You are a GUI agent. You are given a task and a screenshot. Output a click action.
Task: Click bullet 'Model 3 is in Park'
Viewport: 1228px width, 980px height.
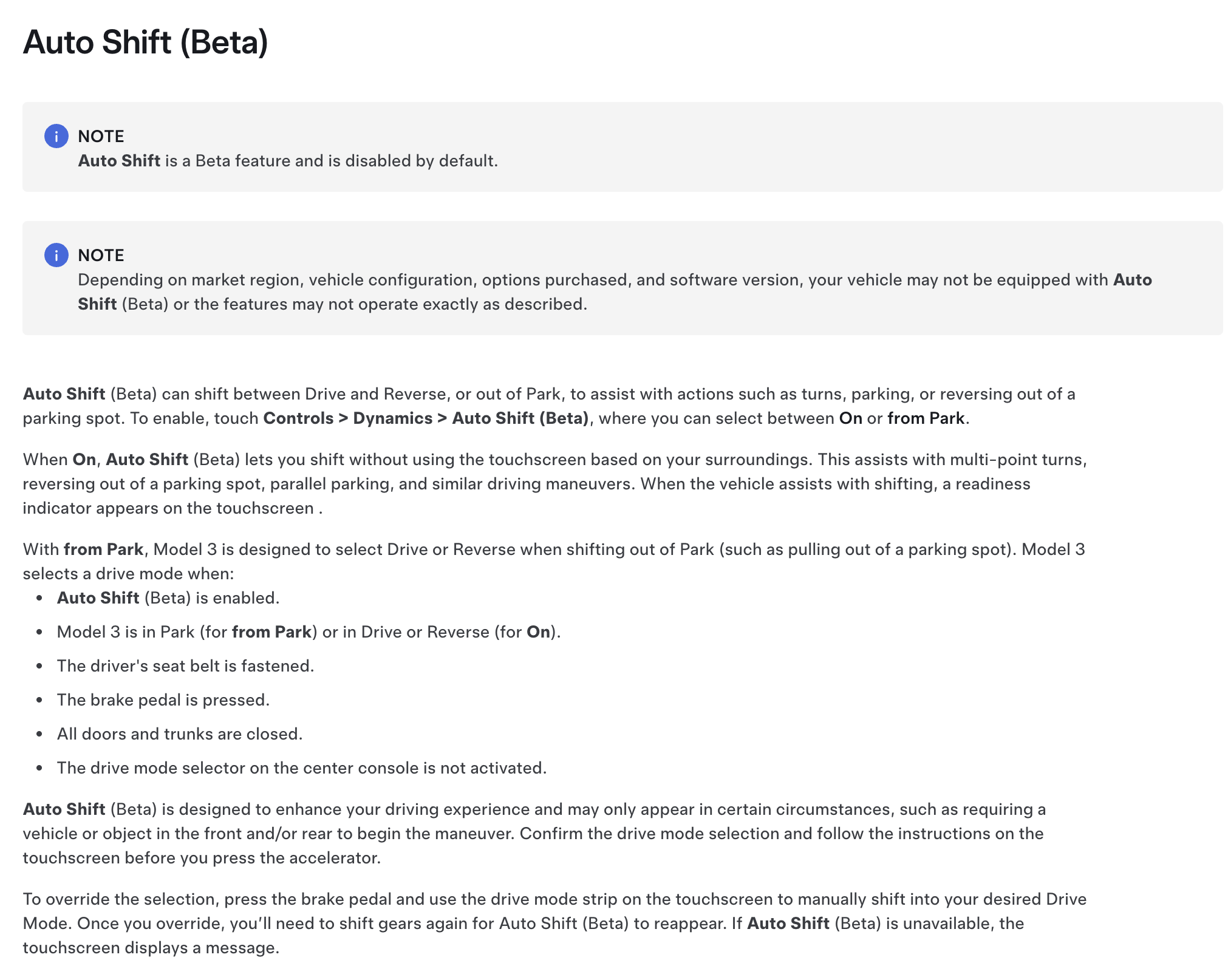tap(309, 632)
